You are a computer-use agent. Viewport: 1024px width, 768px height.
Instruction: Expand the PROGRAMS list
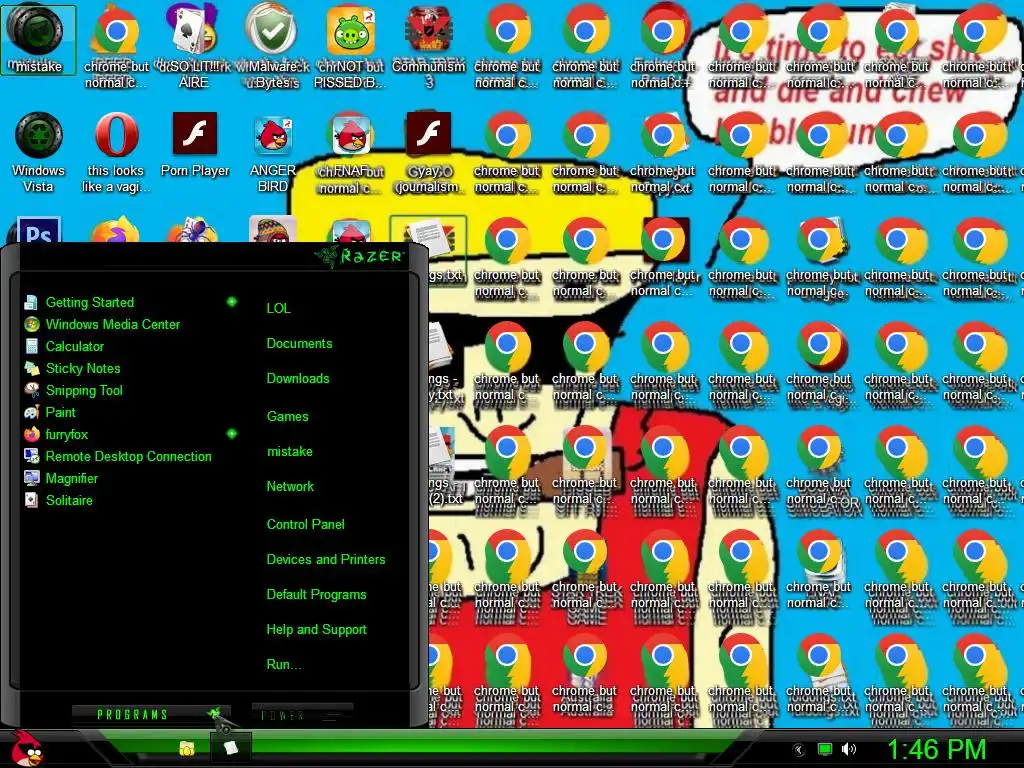(151, 714)
